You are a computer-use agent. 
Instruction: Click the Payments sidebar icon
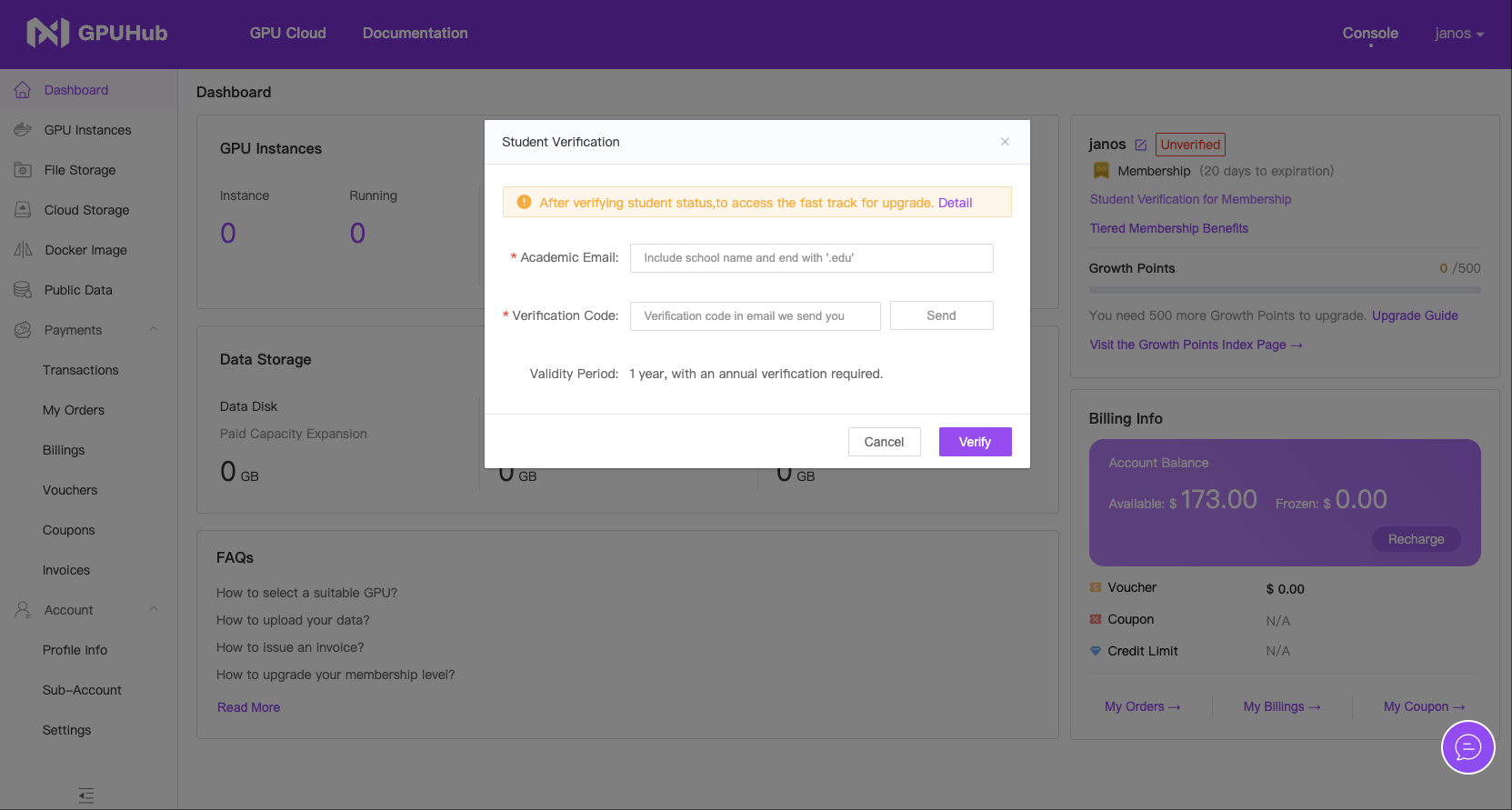click(x=23, y=330)
